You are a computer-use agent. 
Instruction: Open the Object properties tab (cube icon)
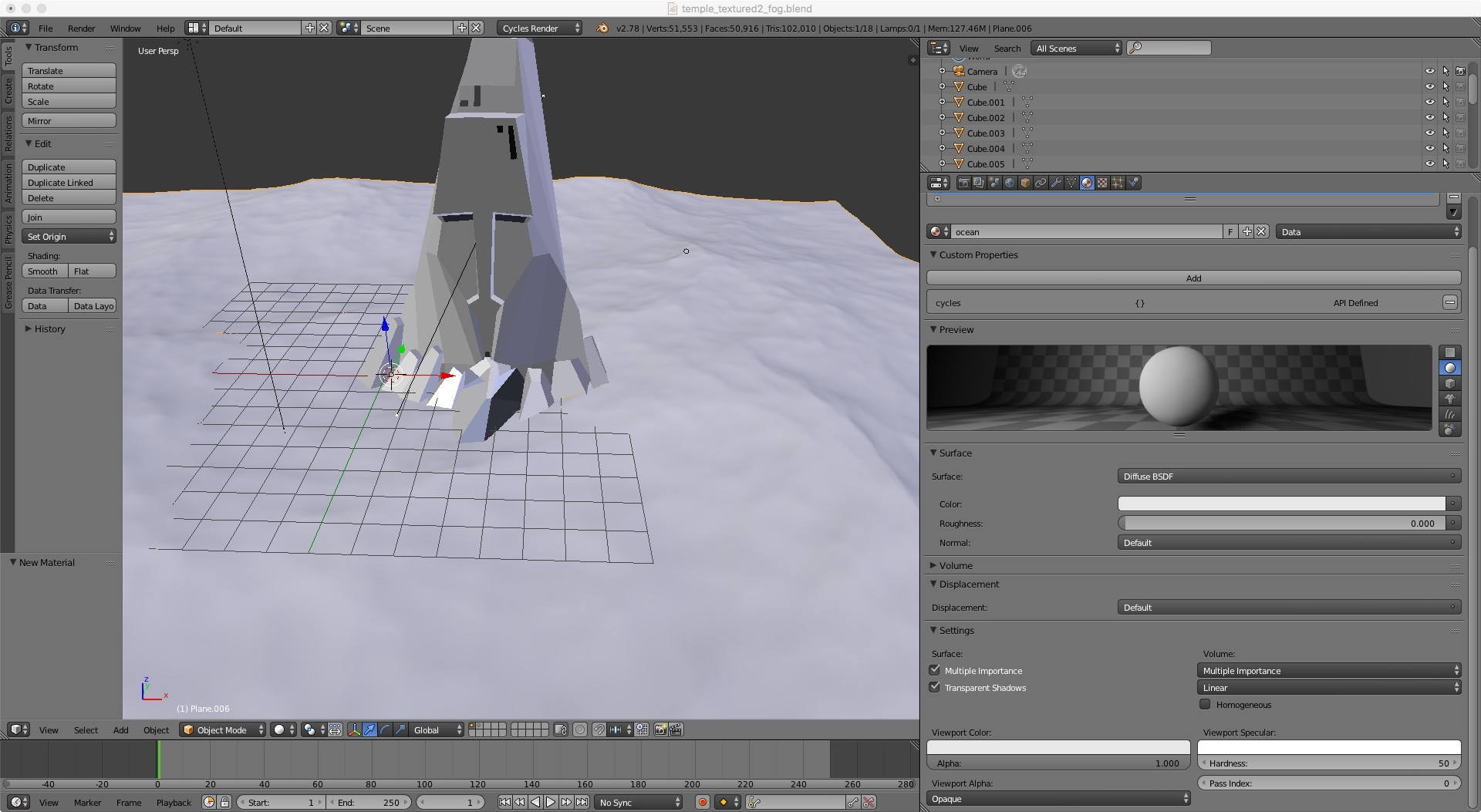[1025, 183]
